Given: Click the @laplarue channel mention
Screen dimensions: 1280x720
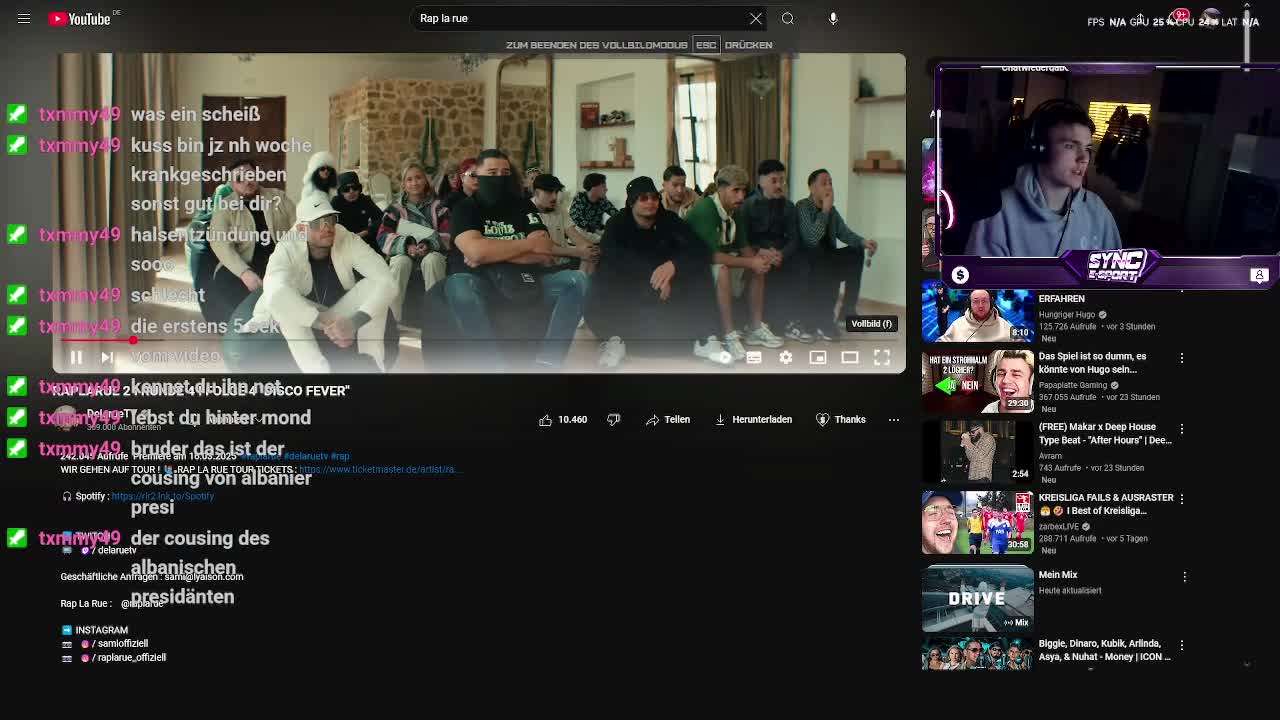Looking at the screenshot, I should 142,604.
